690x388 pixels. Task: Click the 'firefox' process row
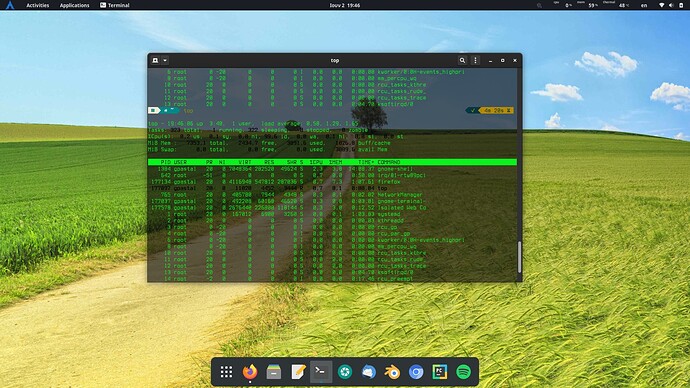(x=332, y=182)
